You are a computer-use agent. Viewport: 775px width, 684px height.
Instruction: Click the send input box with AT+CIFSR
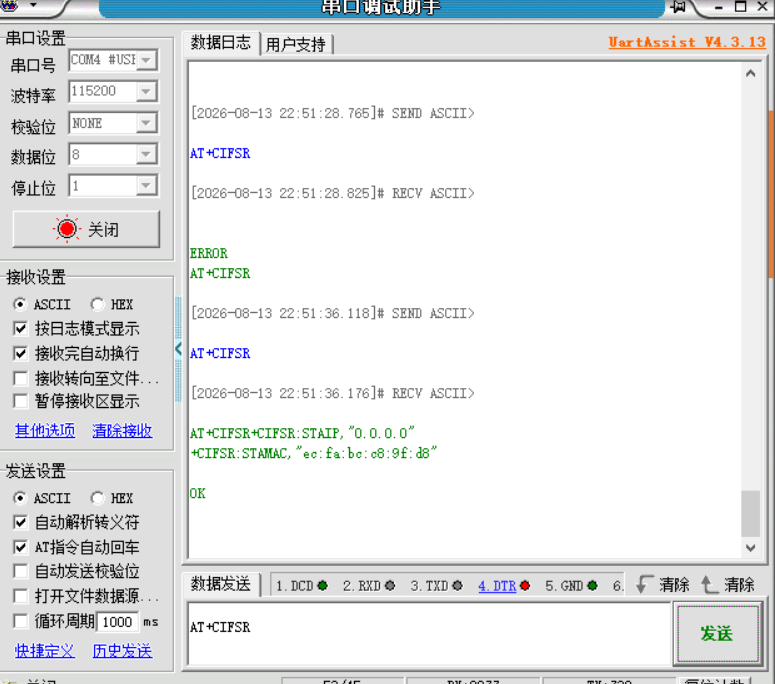pos(429,633)
